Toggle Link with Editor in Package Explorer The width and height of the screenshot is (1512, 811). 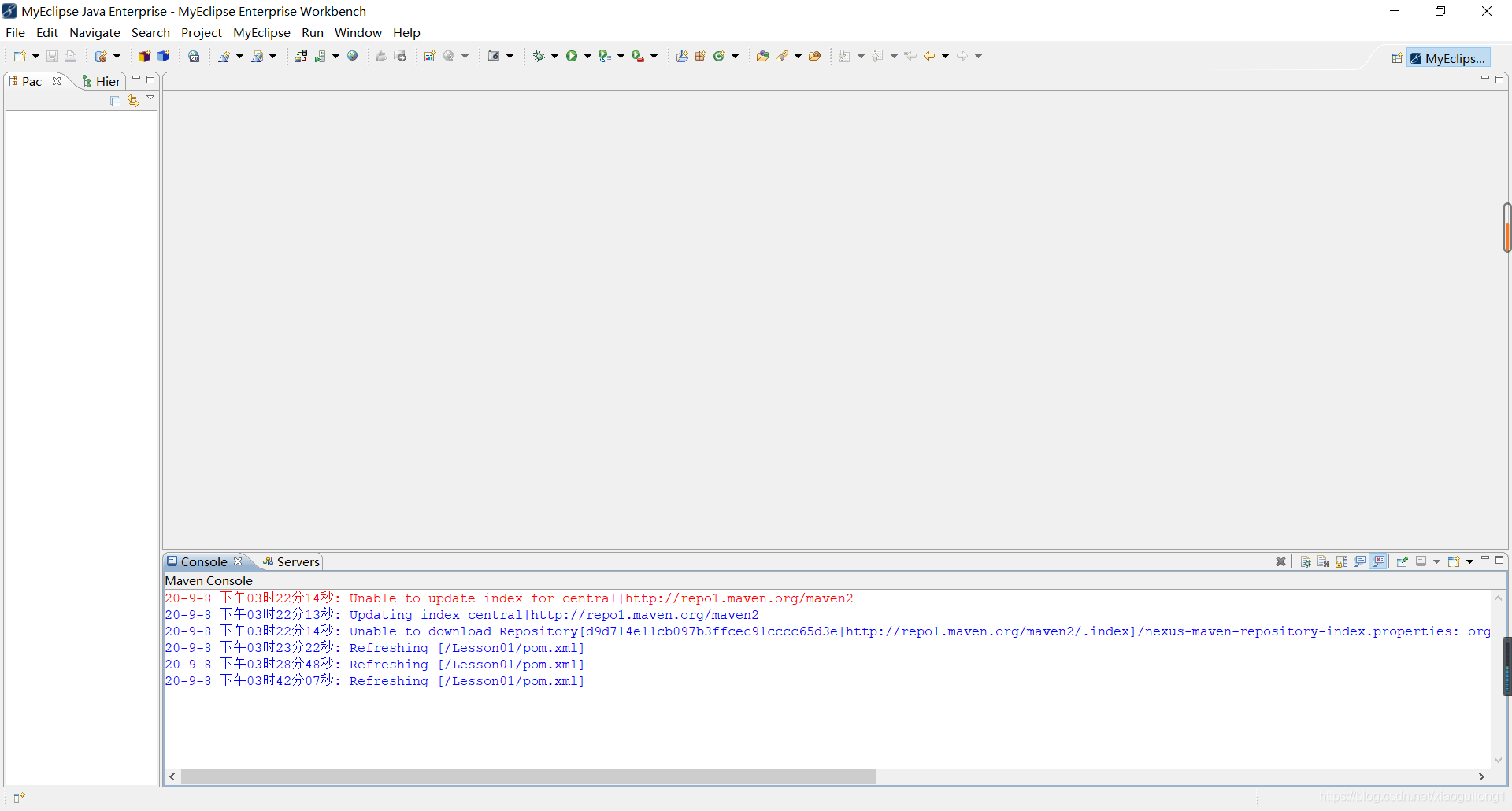pyautogui.click(x=133, y=101)
